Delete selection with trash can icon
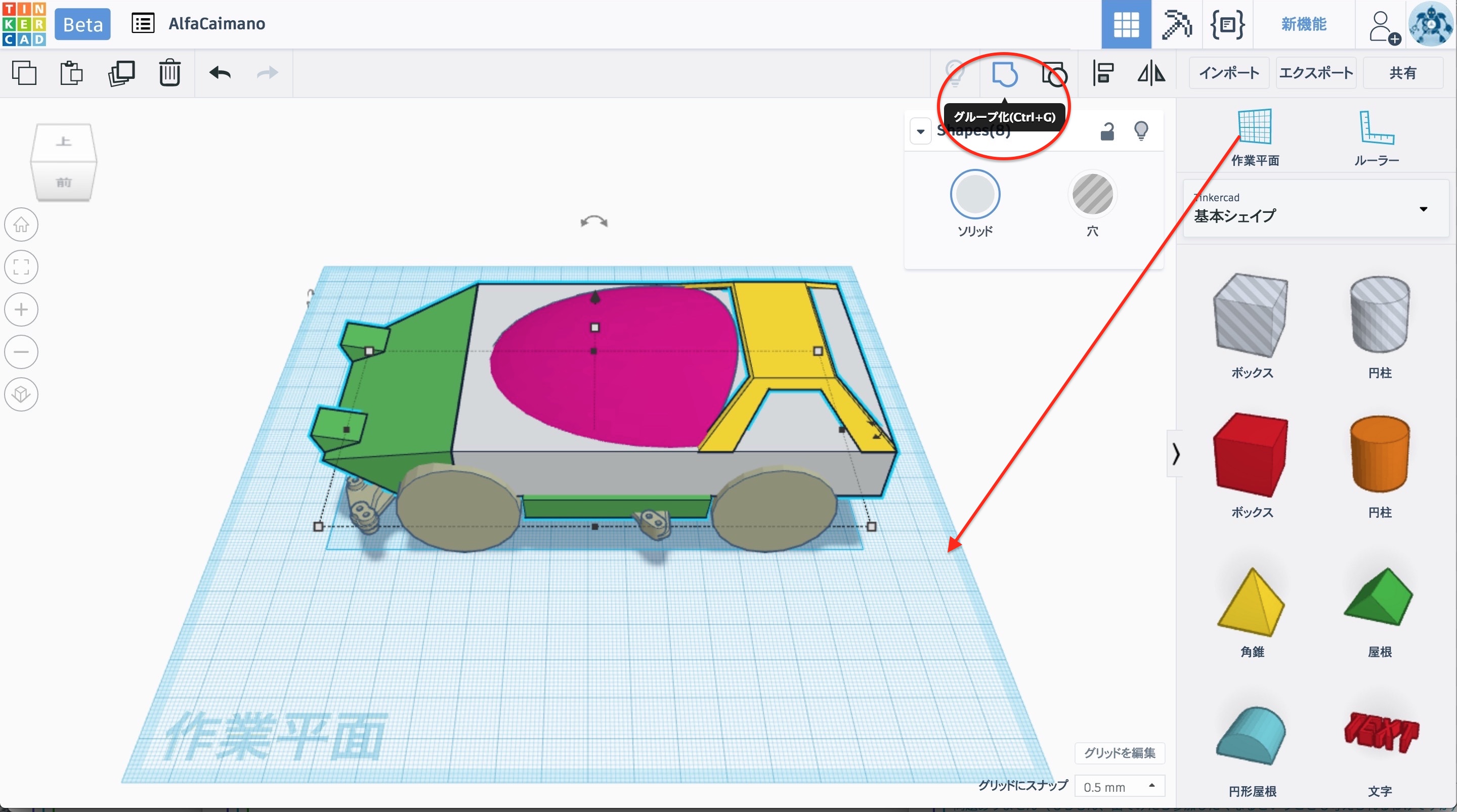The image size is (1457, 812). pos(169,73)
